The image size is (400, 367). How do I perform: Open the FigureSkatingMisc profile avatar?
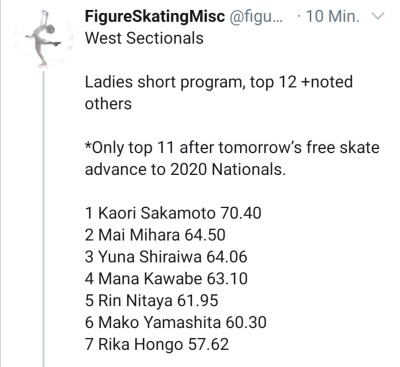(x=44, y=39)
